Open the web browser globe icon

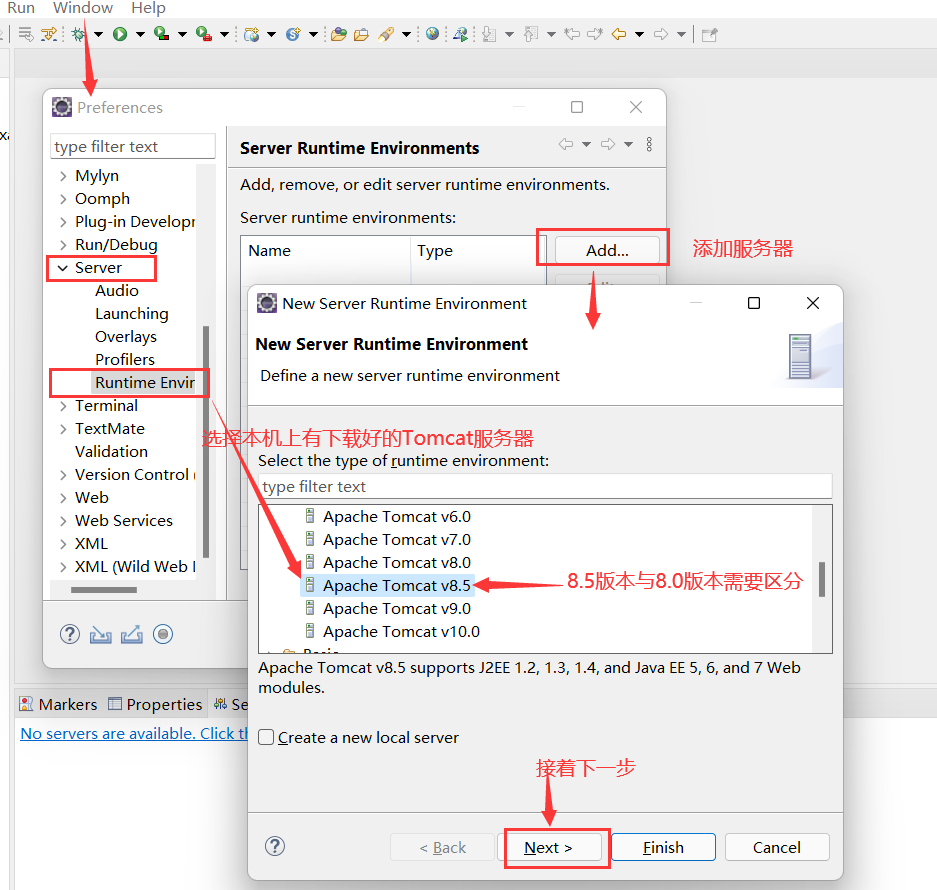433,34
